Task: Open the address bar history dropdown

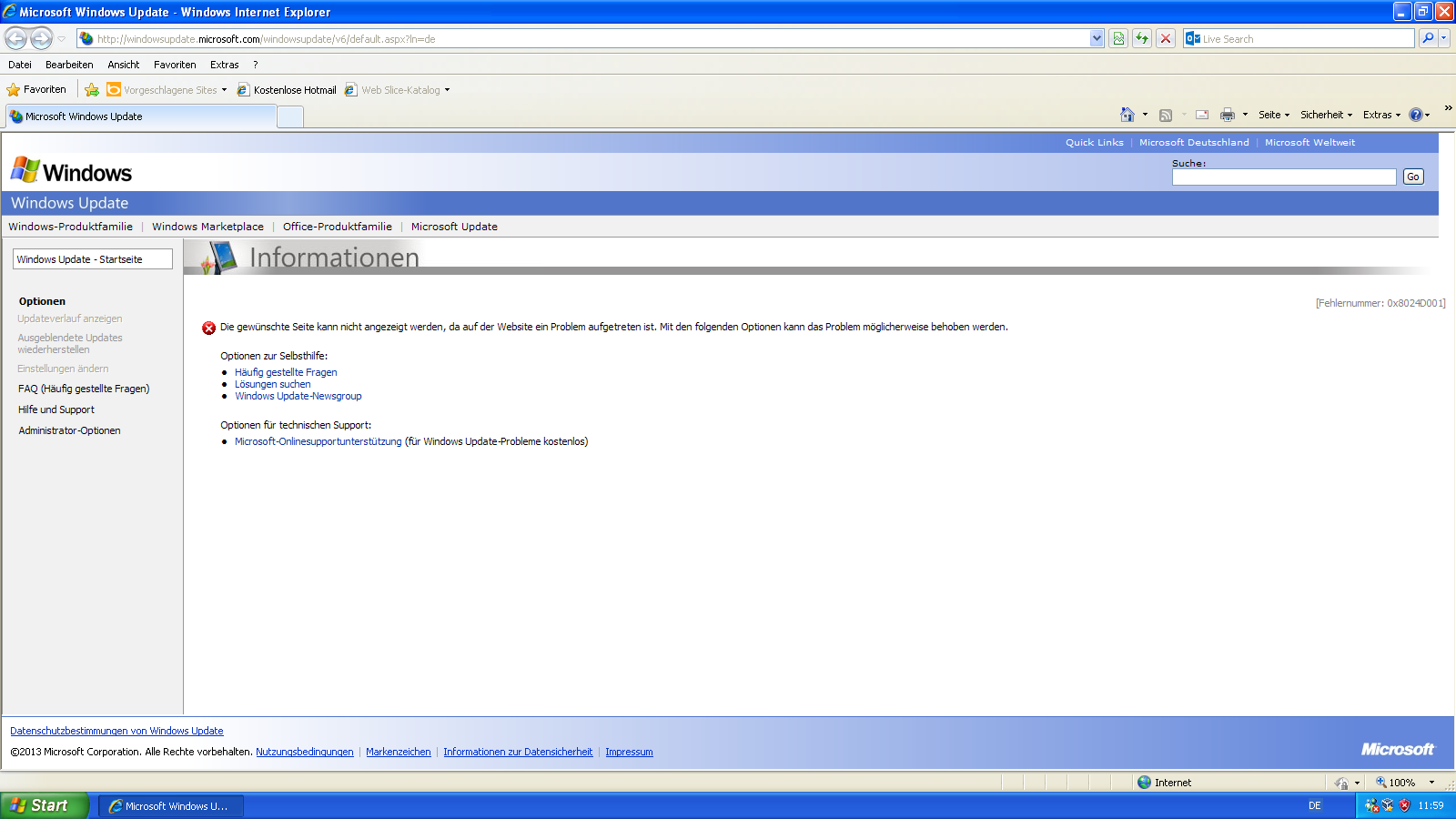Action: 1097,38
